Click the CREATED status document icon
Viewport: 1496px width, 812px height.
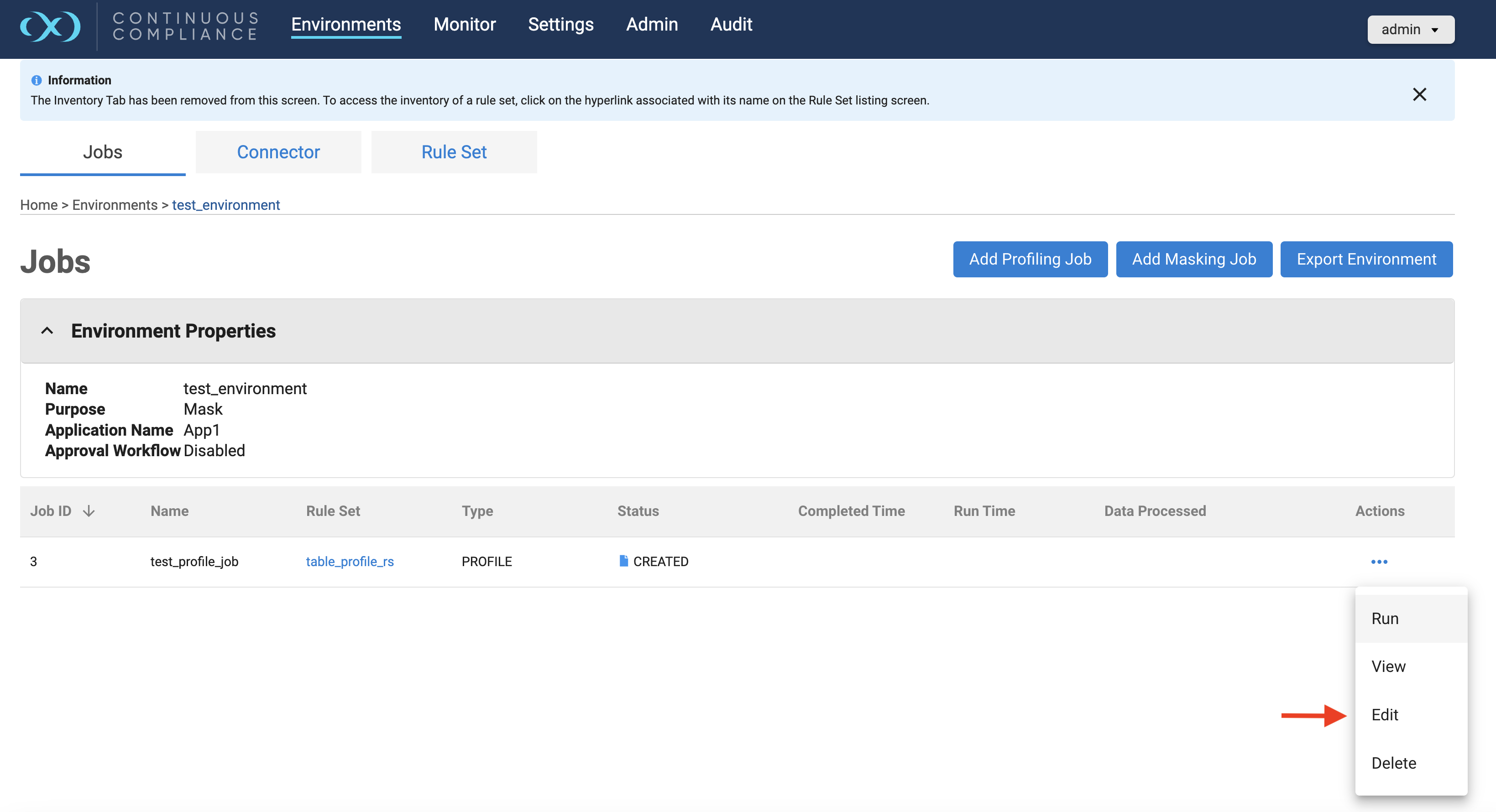click(623, 561)
